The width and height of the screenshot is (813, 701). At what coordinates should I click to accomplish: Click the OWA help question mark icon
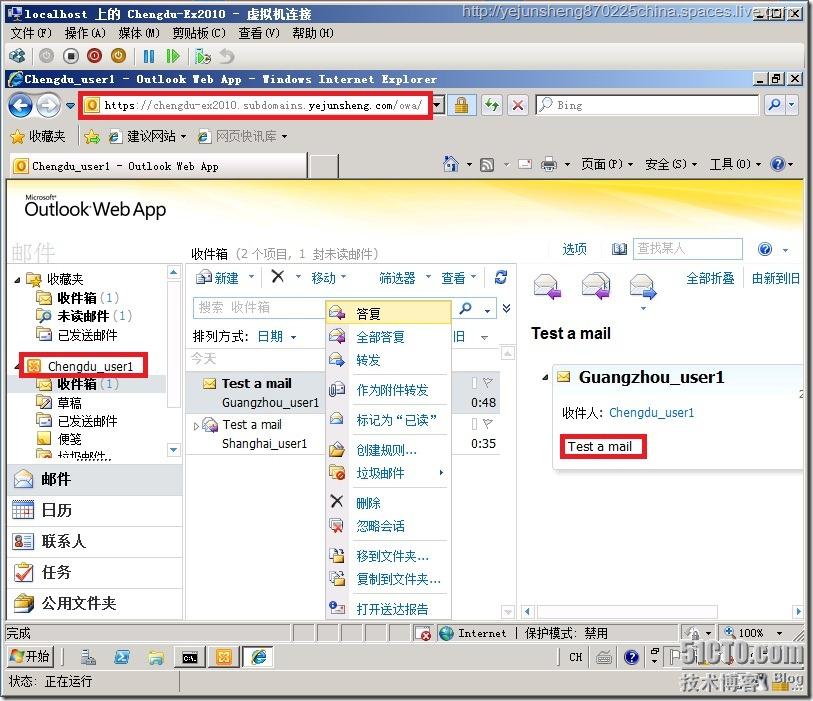click(x=765, y=249)
